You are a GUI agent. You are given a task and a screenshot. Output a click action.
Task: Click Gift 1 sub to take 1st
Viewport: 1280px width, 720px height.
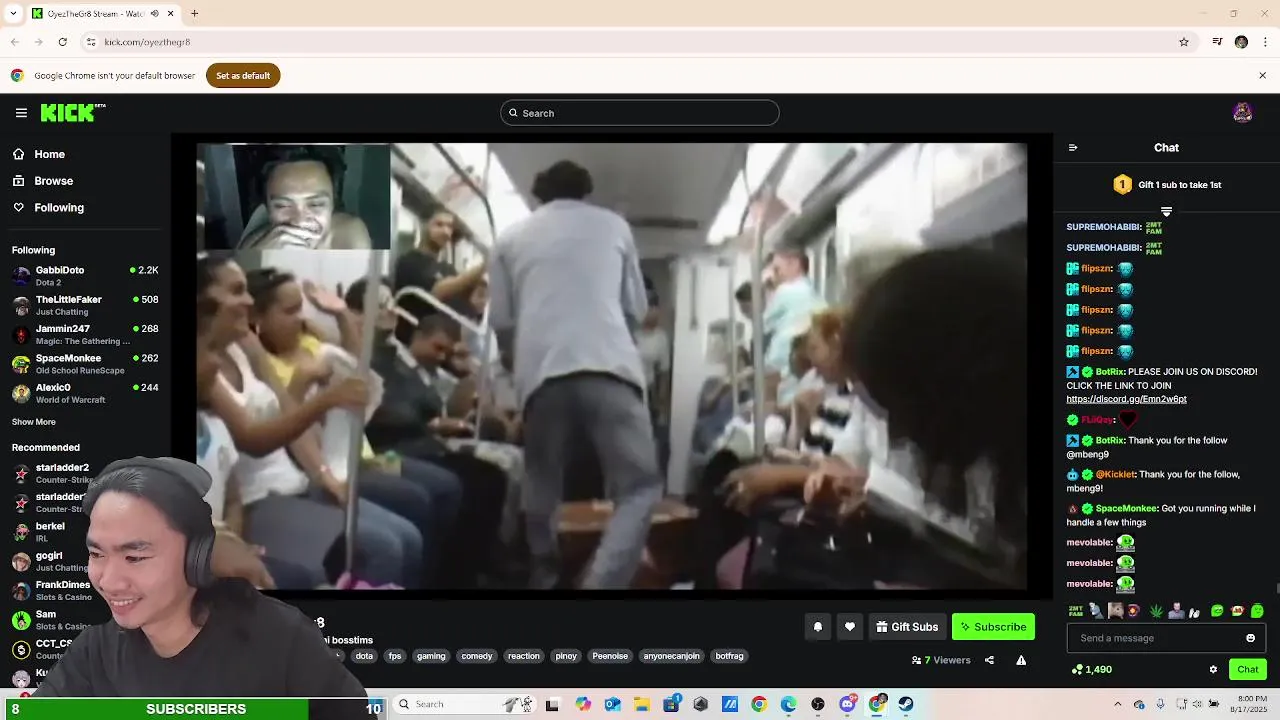[1167, 185]
